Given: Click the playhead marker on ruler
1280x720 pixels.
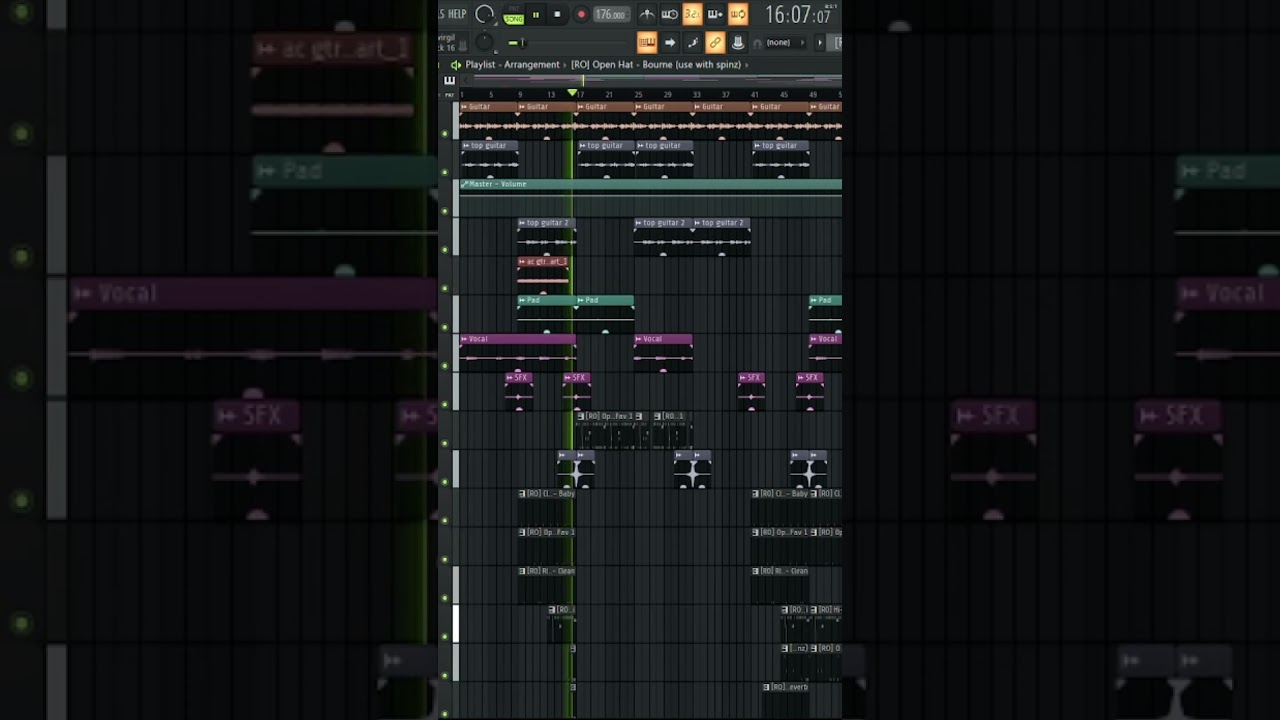Looking at the screenshot, I should tap(573, 93).
